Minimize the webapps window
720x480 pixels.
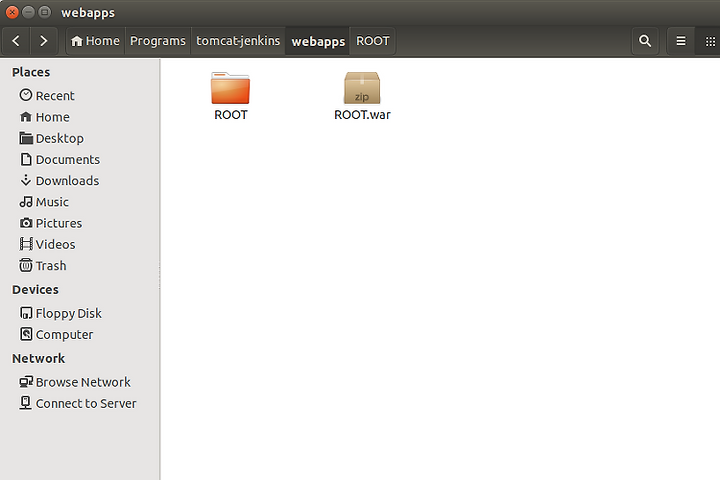[x=28, y=12]
